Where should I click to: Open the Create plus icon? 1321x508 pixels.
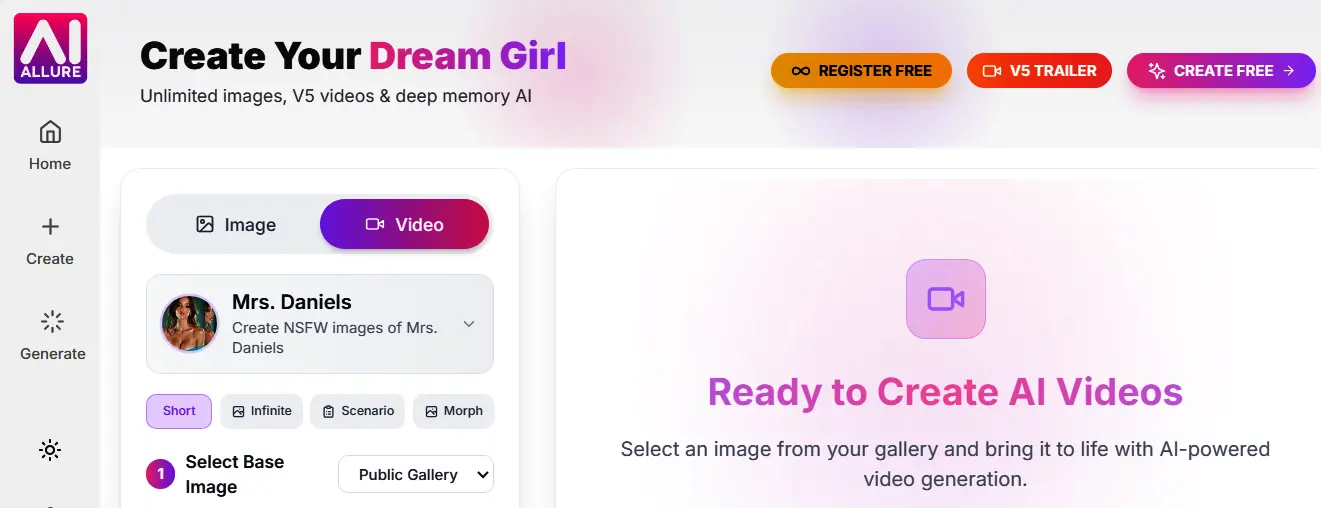(50, 228)
